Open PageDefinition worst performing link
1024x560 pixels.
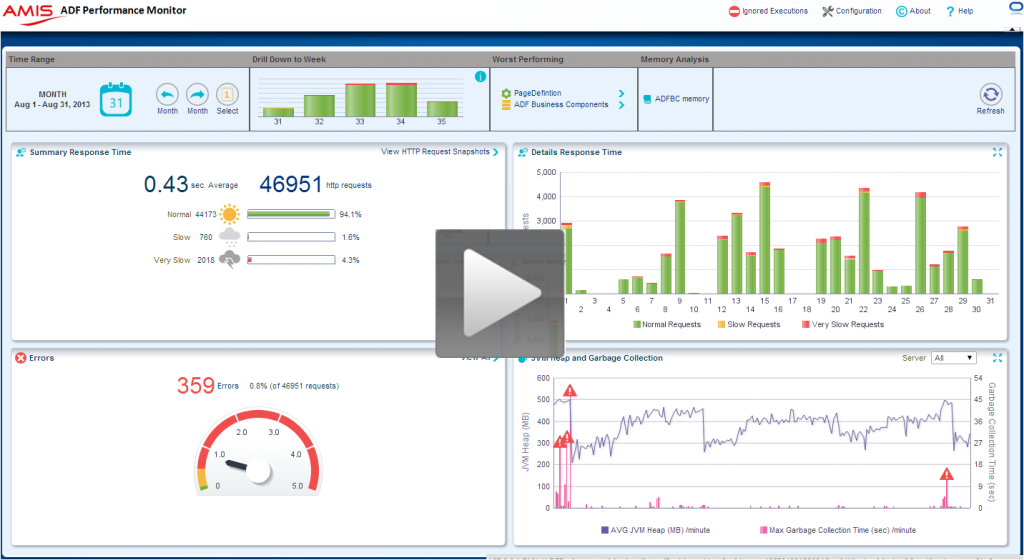(x=537, y=93)
